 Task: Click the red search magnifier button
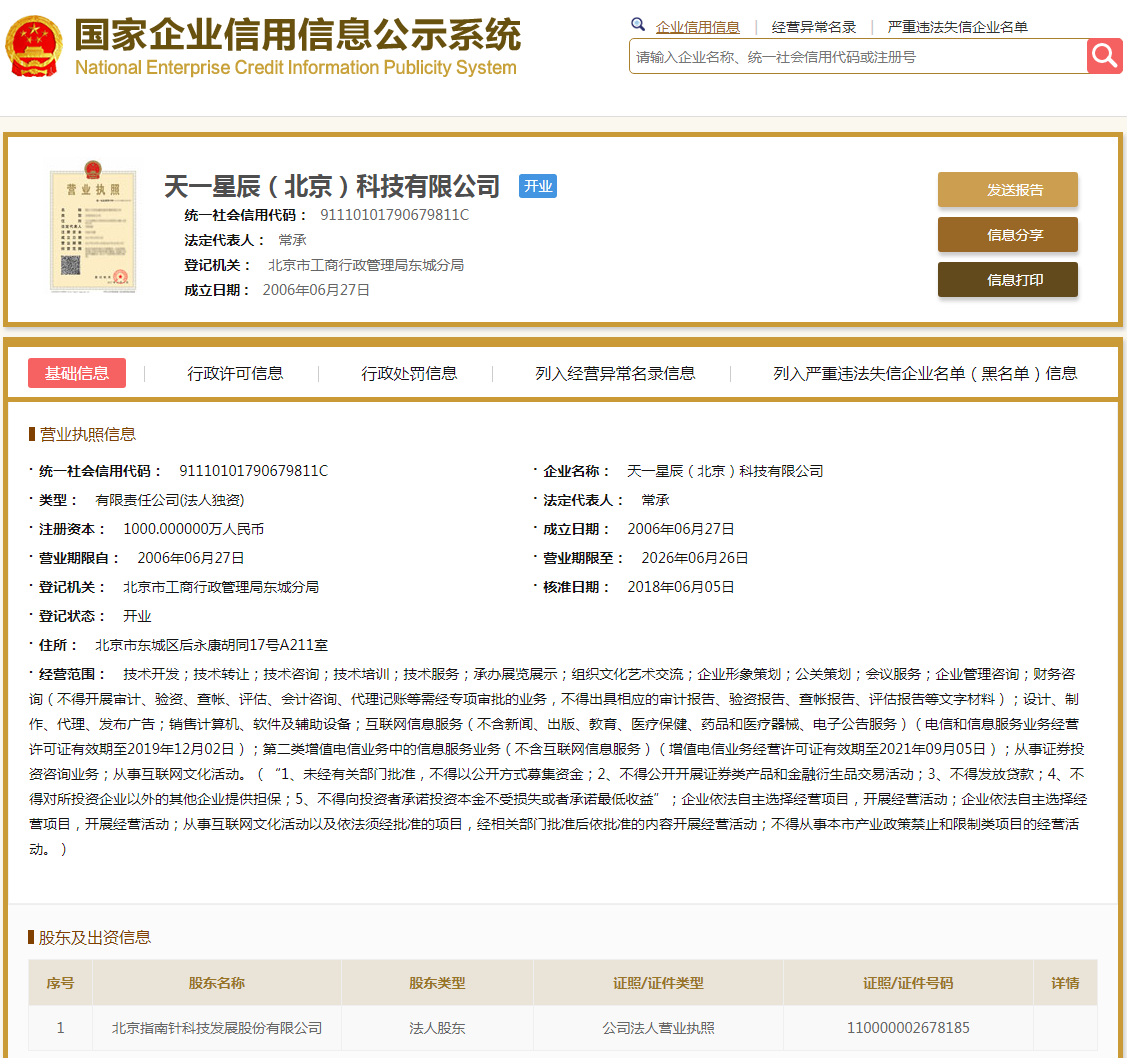(1105, 56)
